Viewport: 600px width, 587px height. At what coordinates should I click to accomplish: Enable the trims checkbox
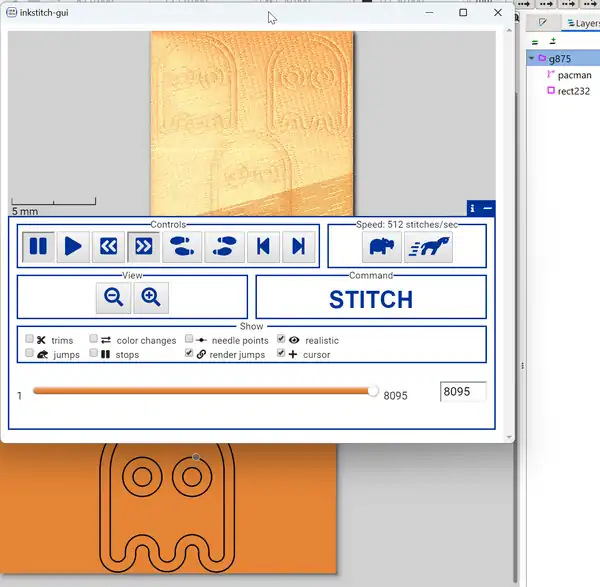click(x=30, y=340)
